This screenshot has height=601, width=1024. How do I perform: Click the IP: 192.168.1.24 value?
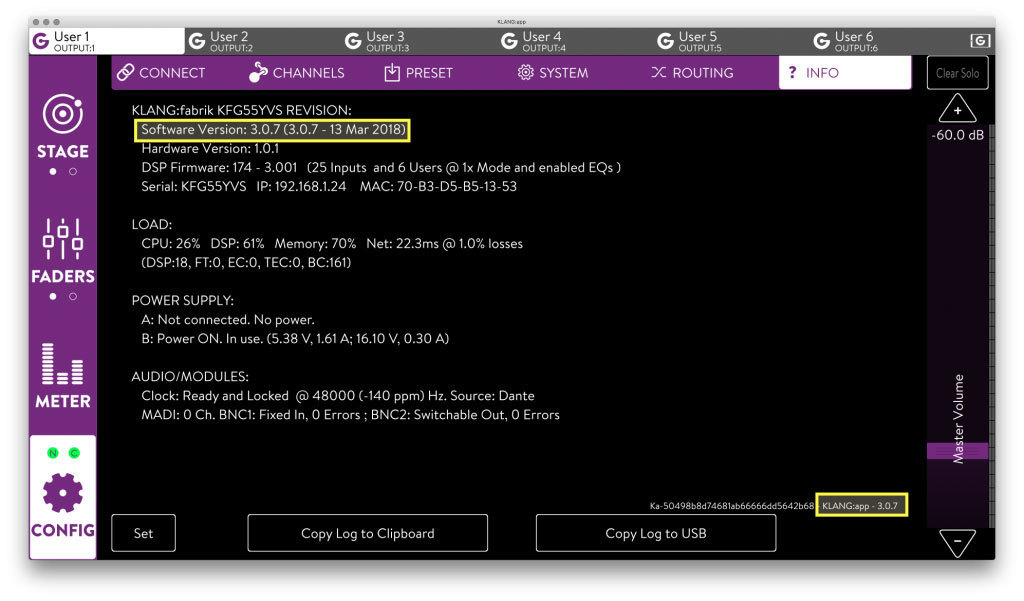coord(301,186)
